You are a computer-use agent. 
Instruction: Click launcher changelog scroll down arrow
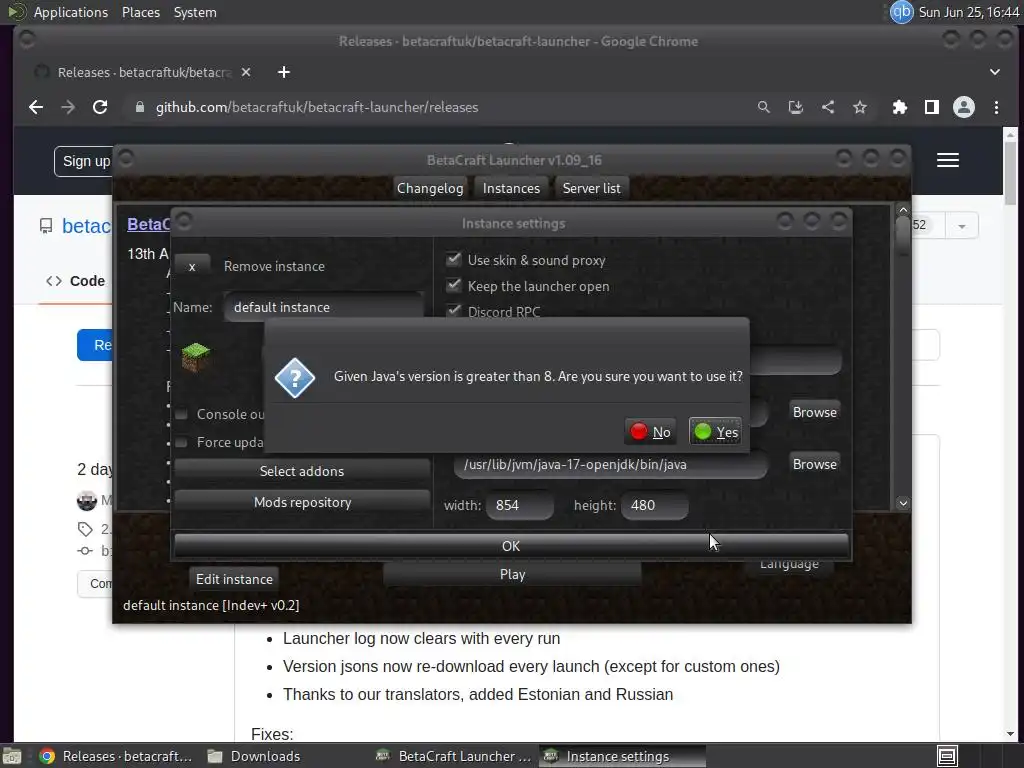coord(903,503)
